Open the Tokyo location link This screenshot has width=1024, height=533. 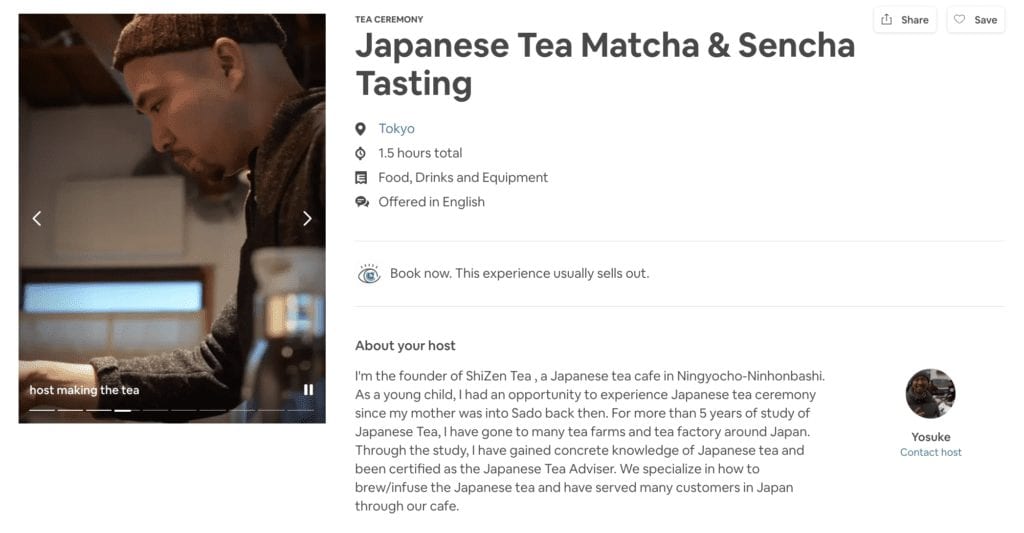click(396, 129)
